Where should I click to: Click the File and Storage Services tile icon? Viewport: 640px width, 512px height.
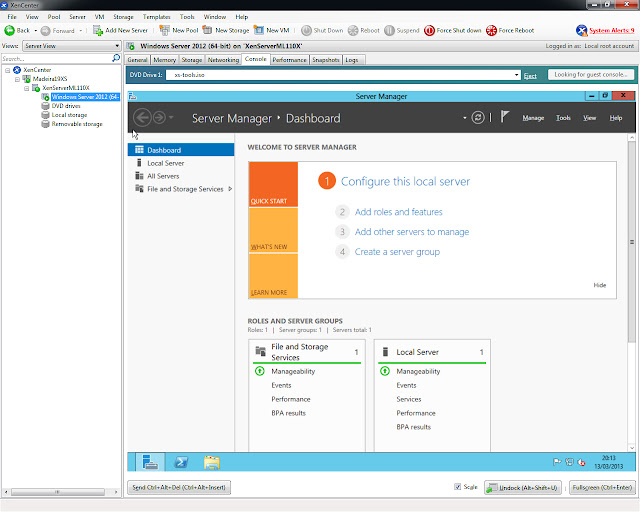[x=260, y=351]
